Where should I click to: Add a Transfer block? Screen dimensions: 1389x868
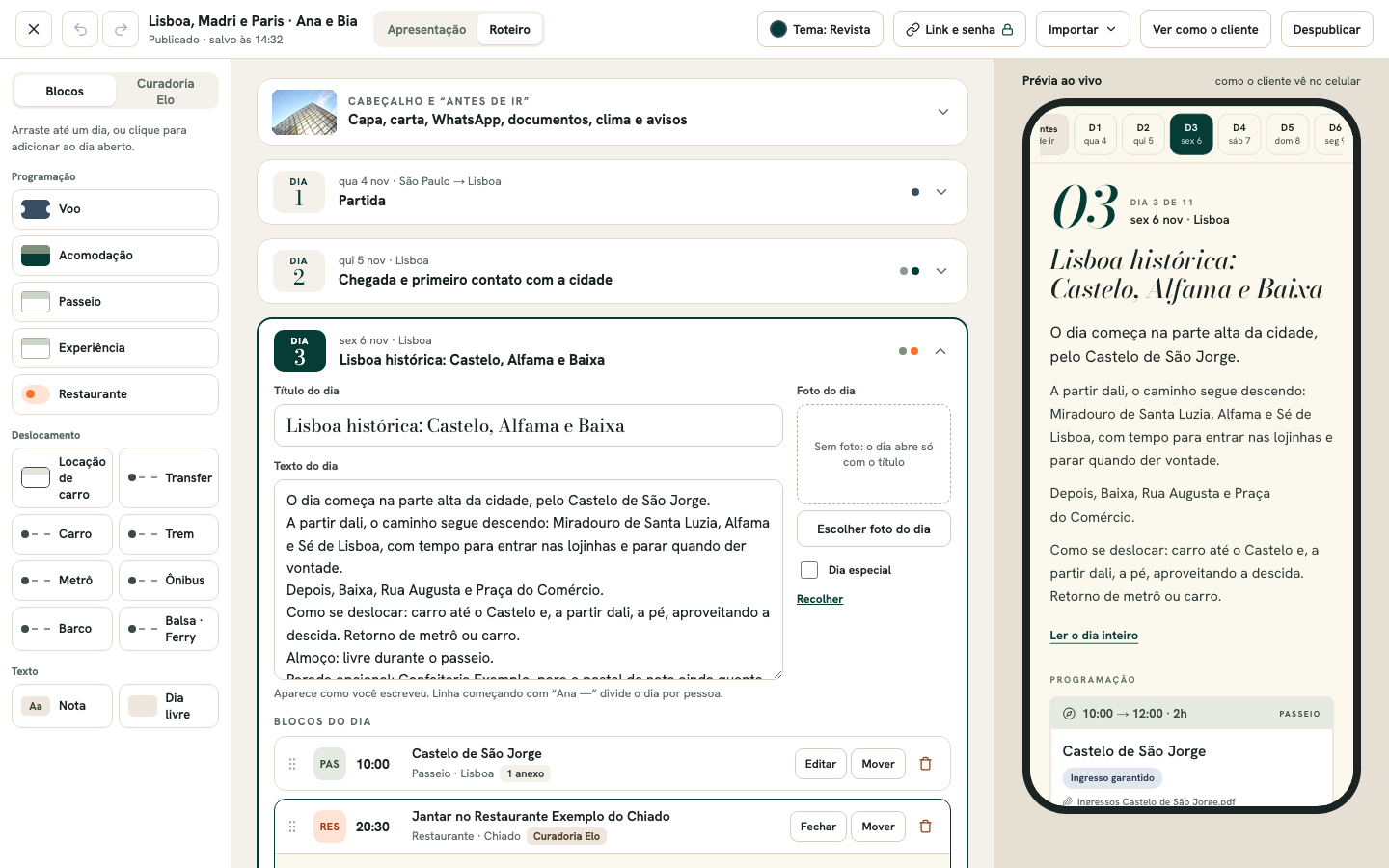(169, 477)
